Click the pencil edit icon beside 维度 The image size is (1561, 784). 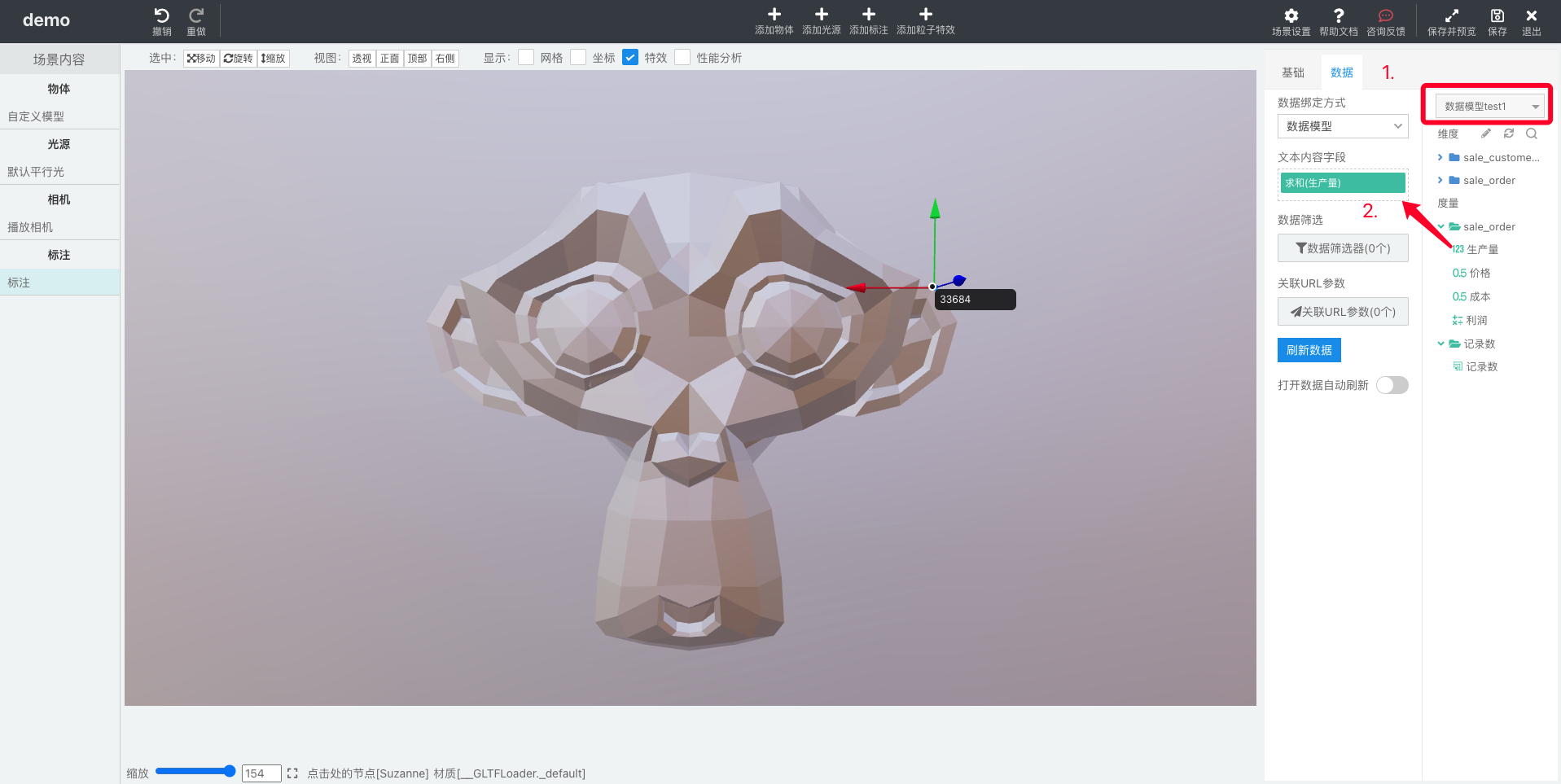[1486, 134]
